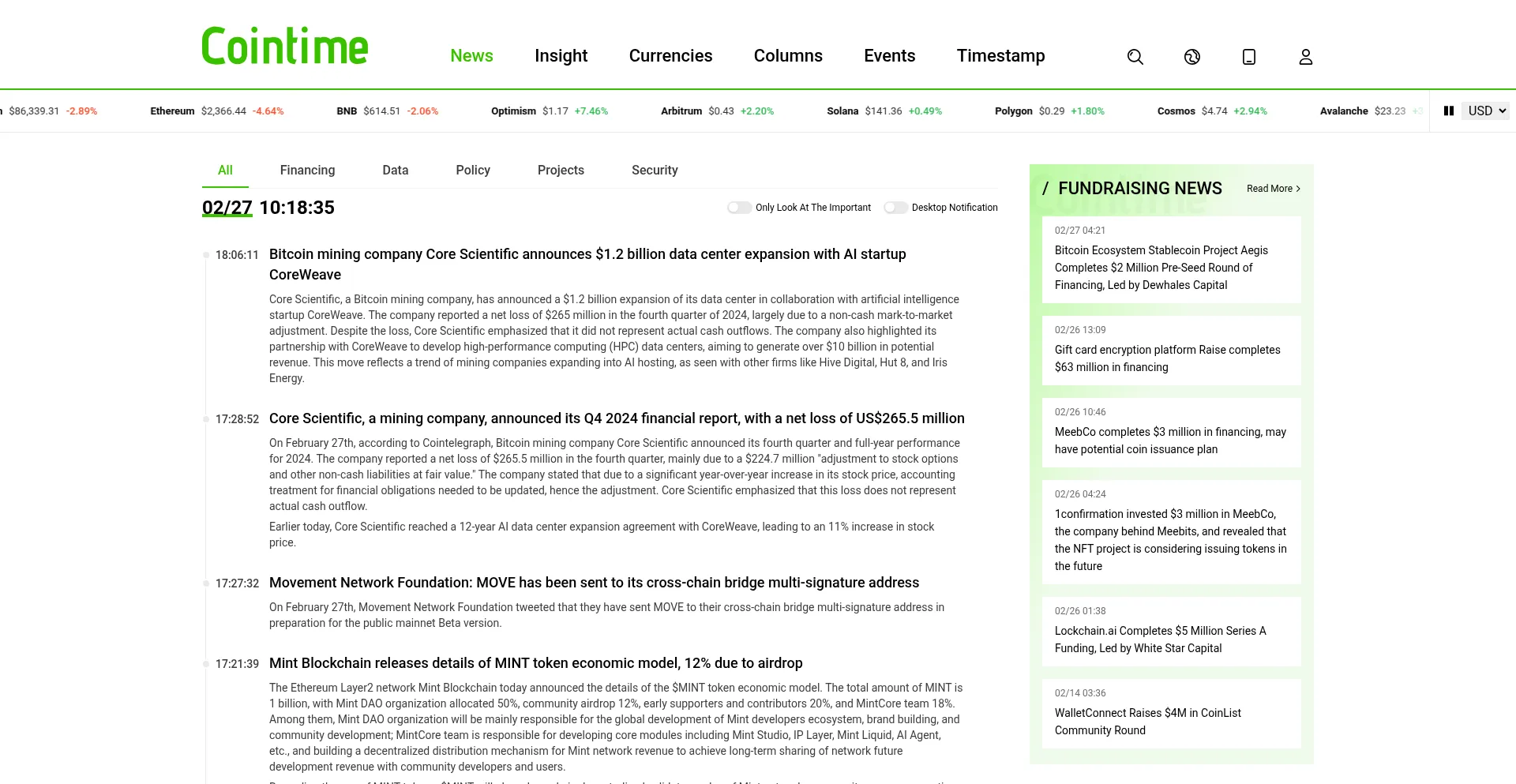Open Core Scientific Q4 2024 report headline
Image resolution: width=1516 pixels, height=784 pixels.
pos(617,418)
